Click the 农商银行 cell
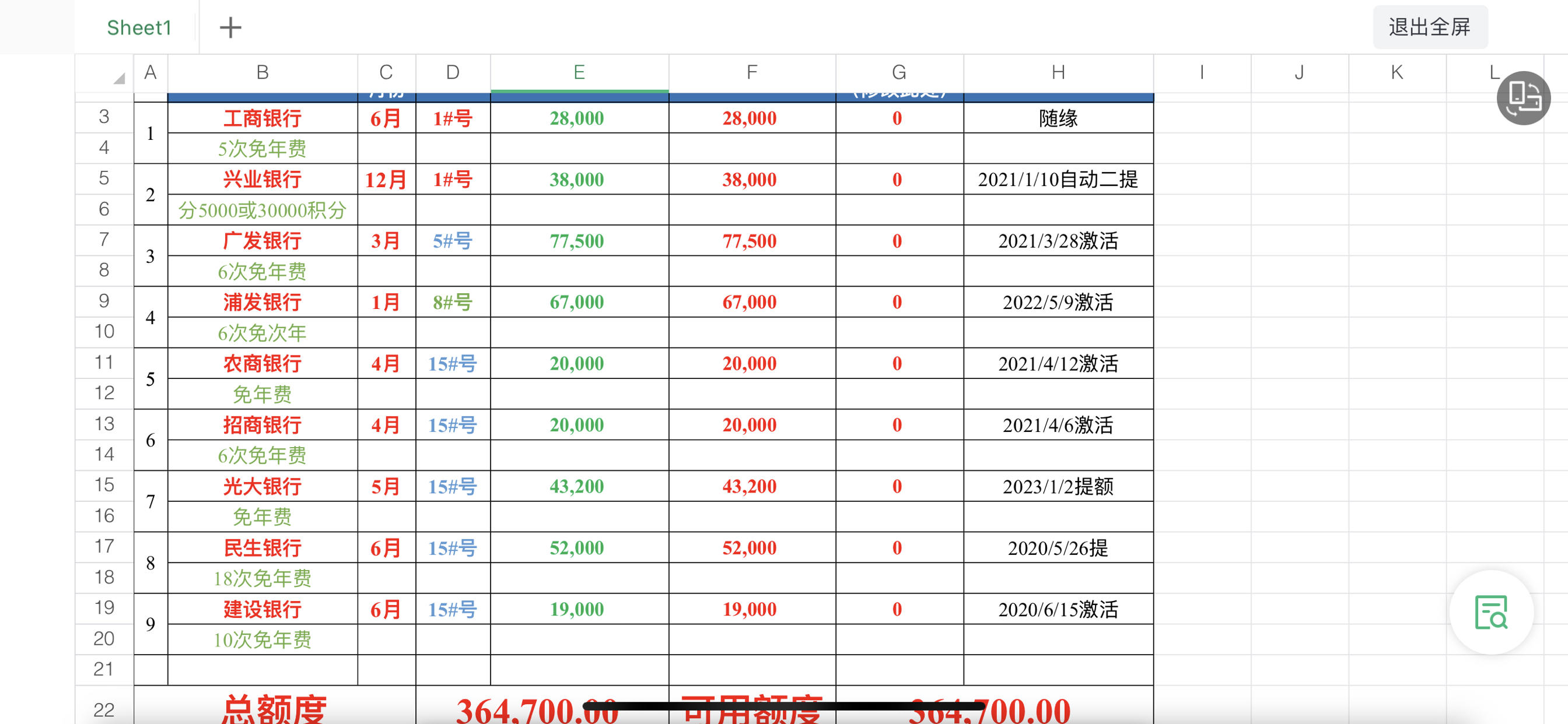Screen dimensions: 1568x724 262,364
